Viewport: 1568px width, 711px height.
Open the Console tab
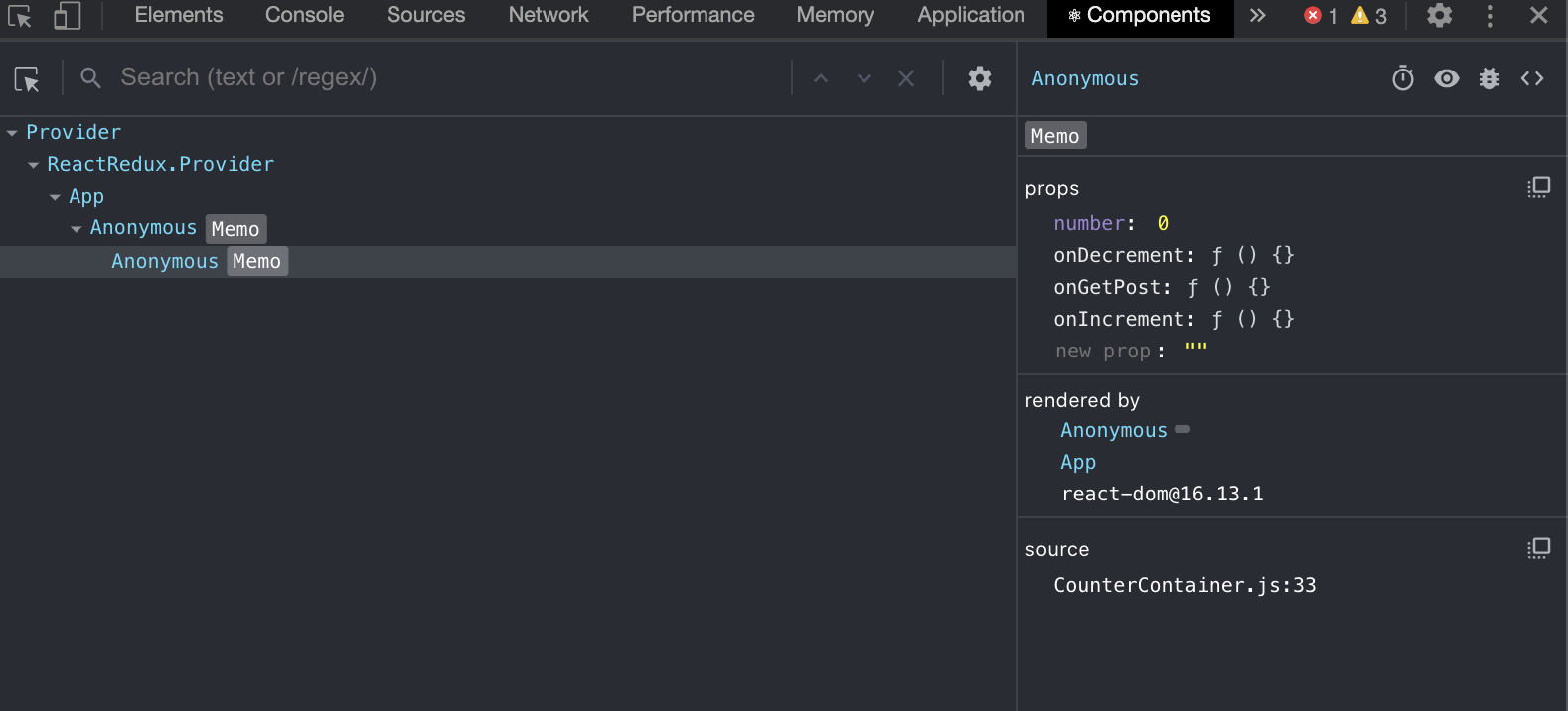point(304,16)
